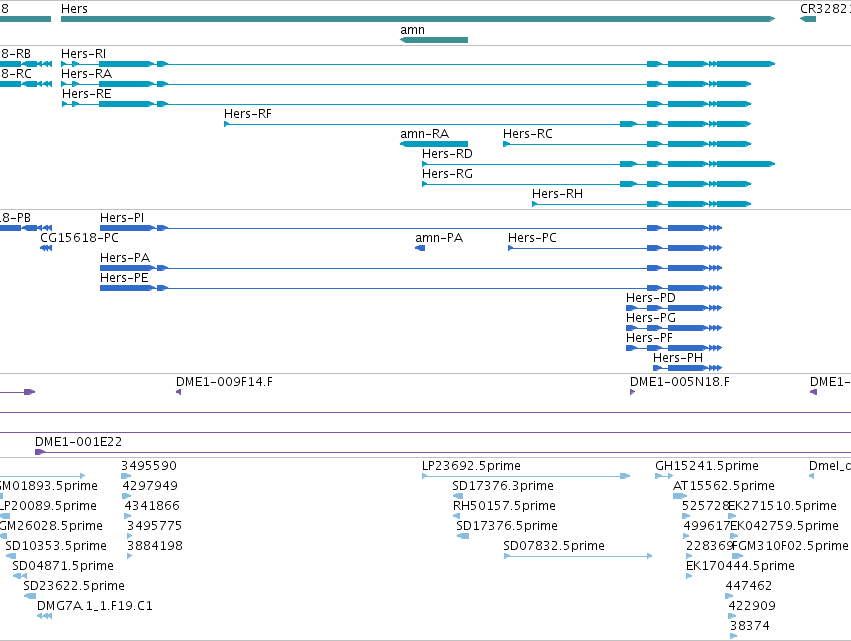This screenshot has height=641, width=851.
Task: Select the 3884198 feature label
Action: pos(155,546)
